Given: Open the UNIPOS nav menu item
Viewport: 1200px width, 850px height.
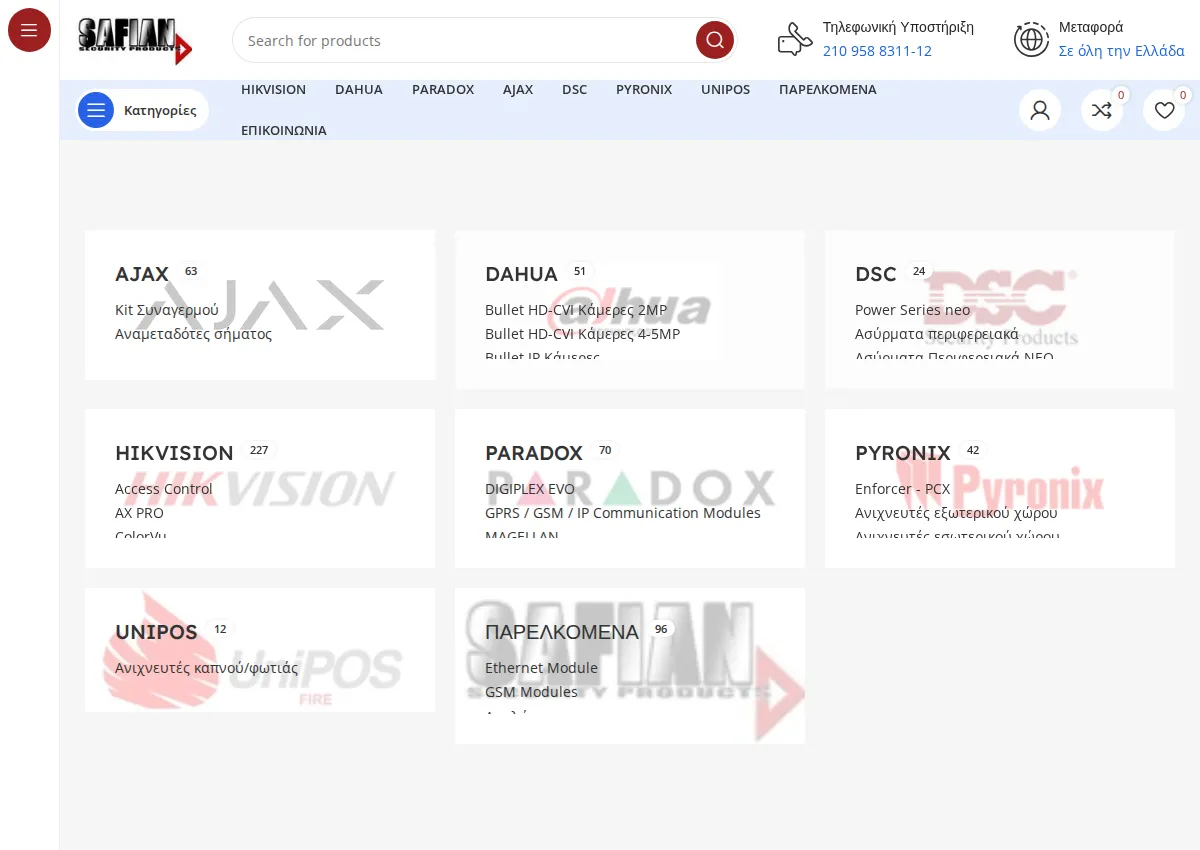Looking at the screenshot, I should pyautogui.click(x=725, y=89).
